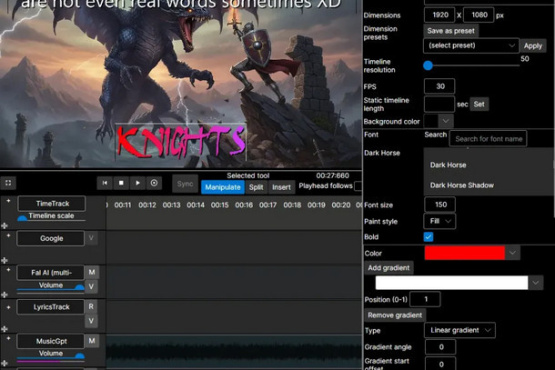The height and width of the screenshot is (370, 555).
Task: Click Set for static timeline length
Action: 479,104
